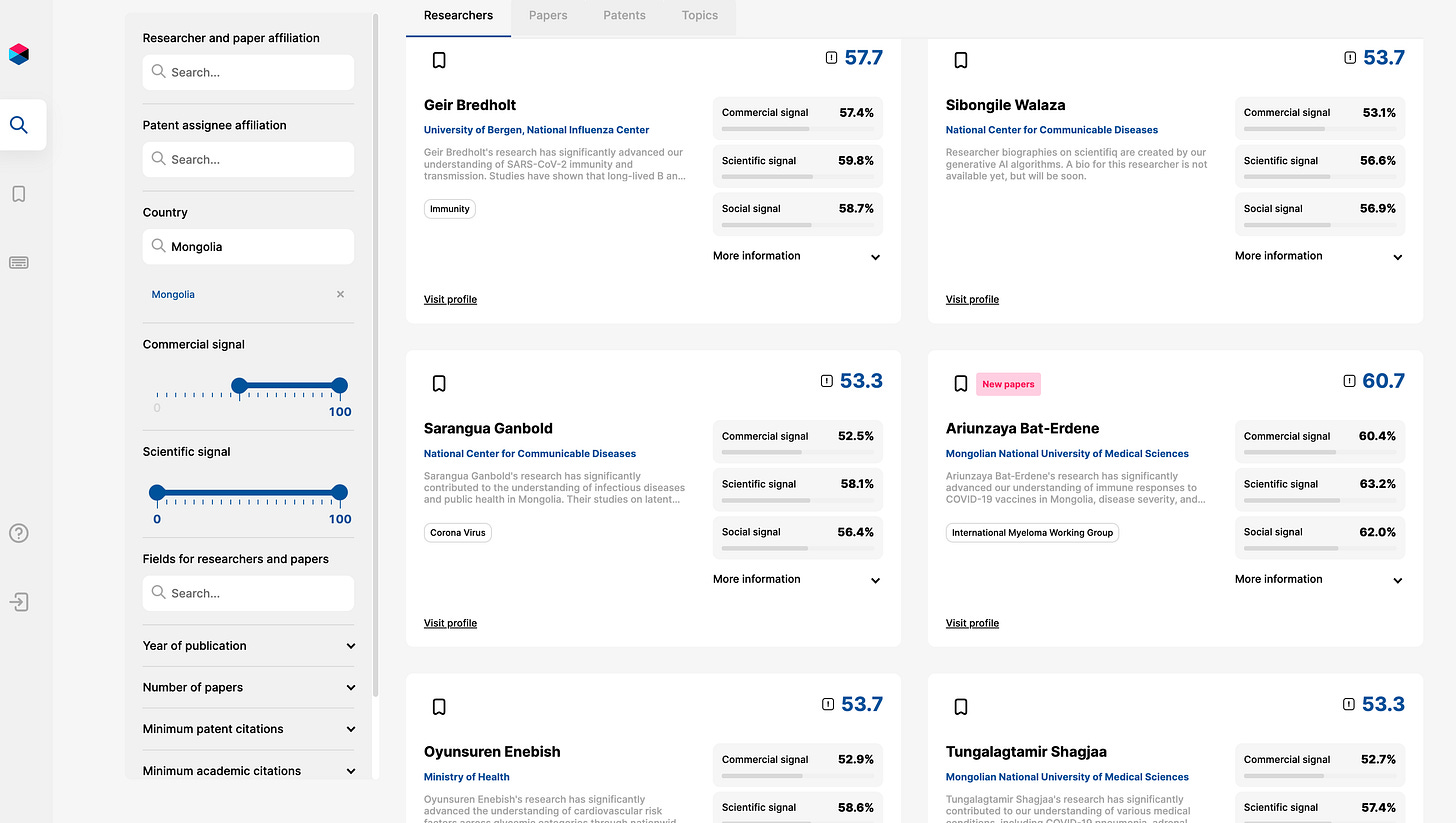Screen dimensions: 1456x823
Task: Expand Minimum academic citations filter
Action: [x=248, y=771]
